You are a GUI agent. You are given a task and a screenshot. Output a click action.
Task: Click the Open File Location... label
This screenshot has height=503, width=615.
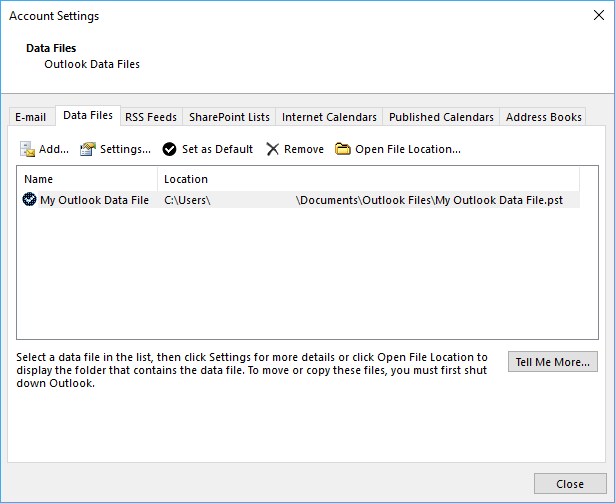tap(408, 149)
